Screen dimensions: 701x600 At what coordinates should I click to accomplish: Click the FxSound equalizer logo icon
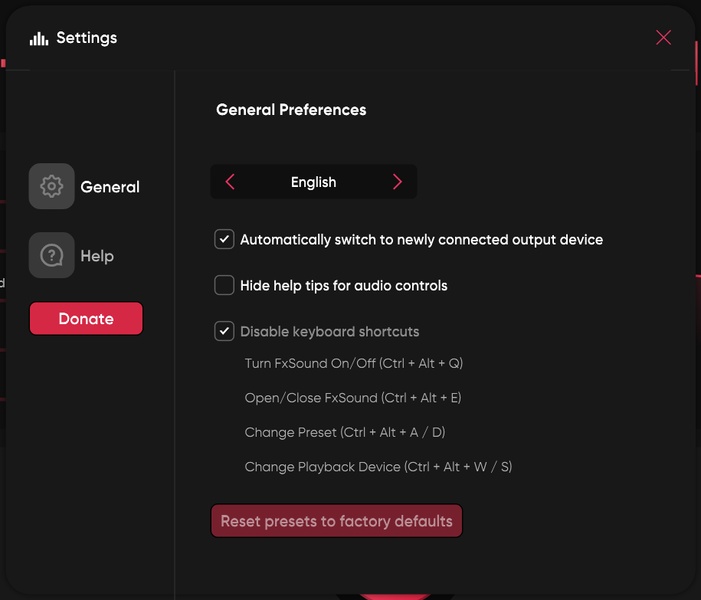[39, 38]
